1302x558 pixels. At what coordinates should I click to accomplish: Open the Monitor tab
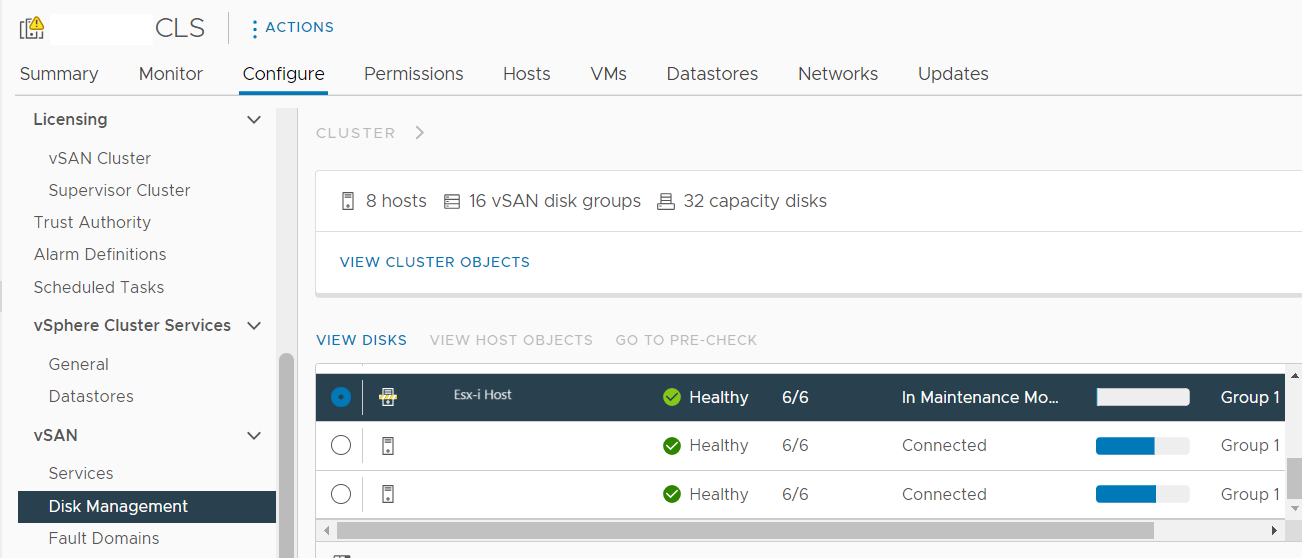click(x=171, y=74)
